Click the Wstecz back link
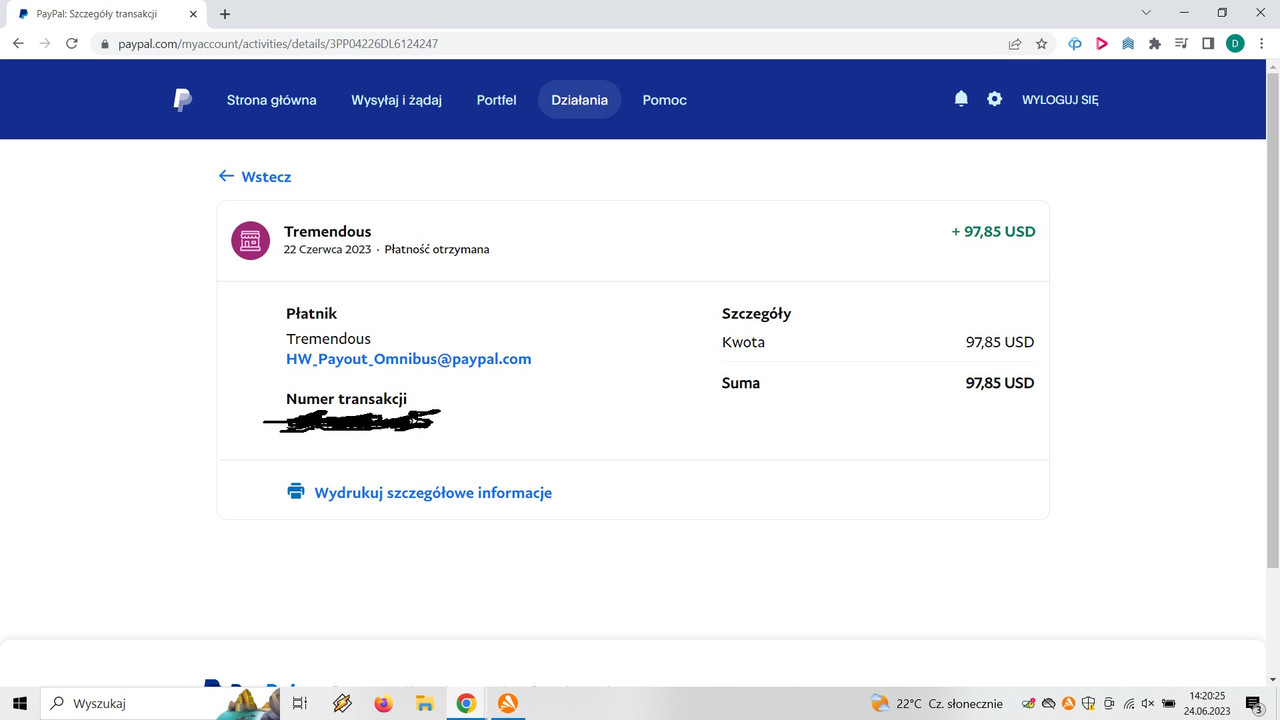 266,177
